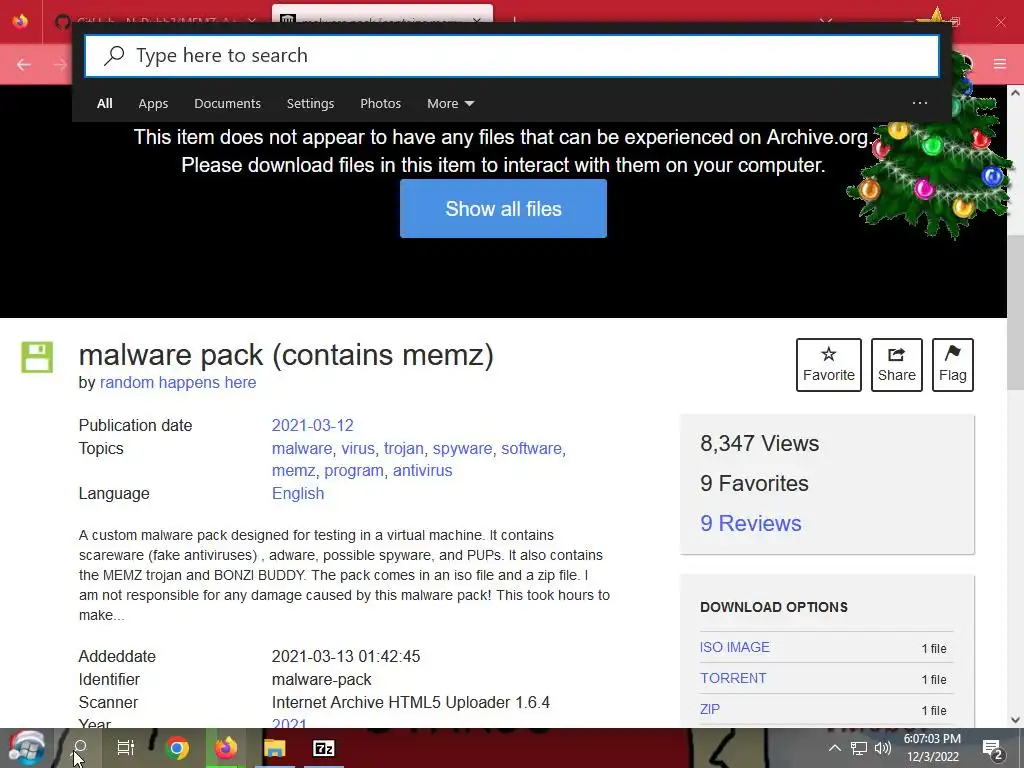Open the antivirus topic link
The image size is (1024, 768).
coord(423,471)
